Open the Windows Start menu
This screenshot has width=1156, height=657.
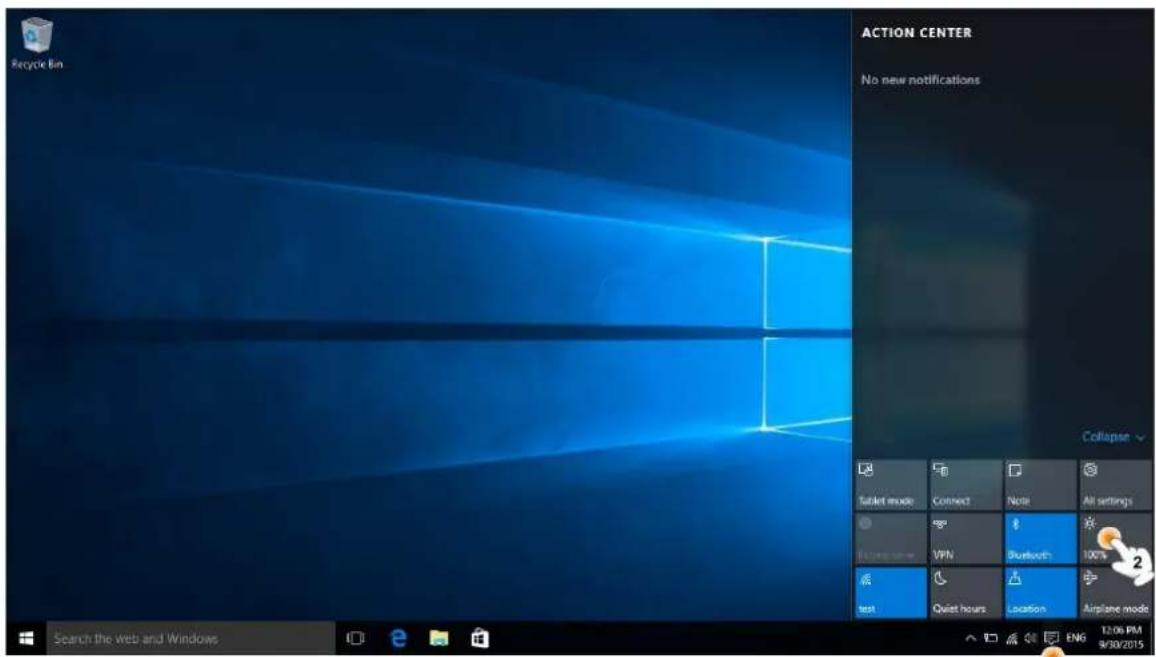[x=27, y=638]
